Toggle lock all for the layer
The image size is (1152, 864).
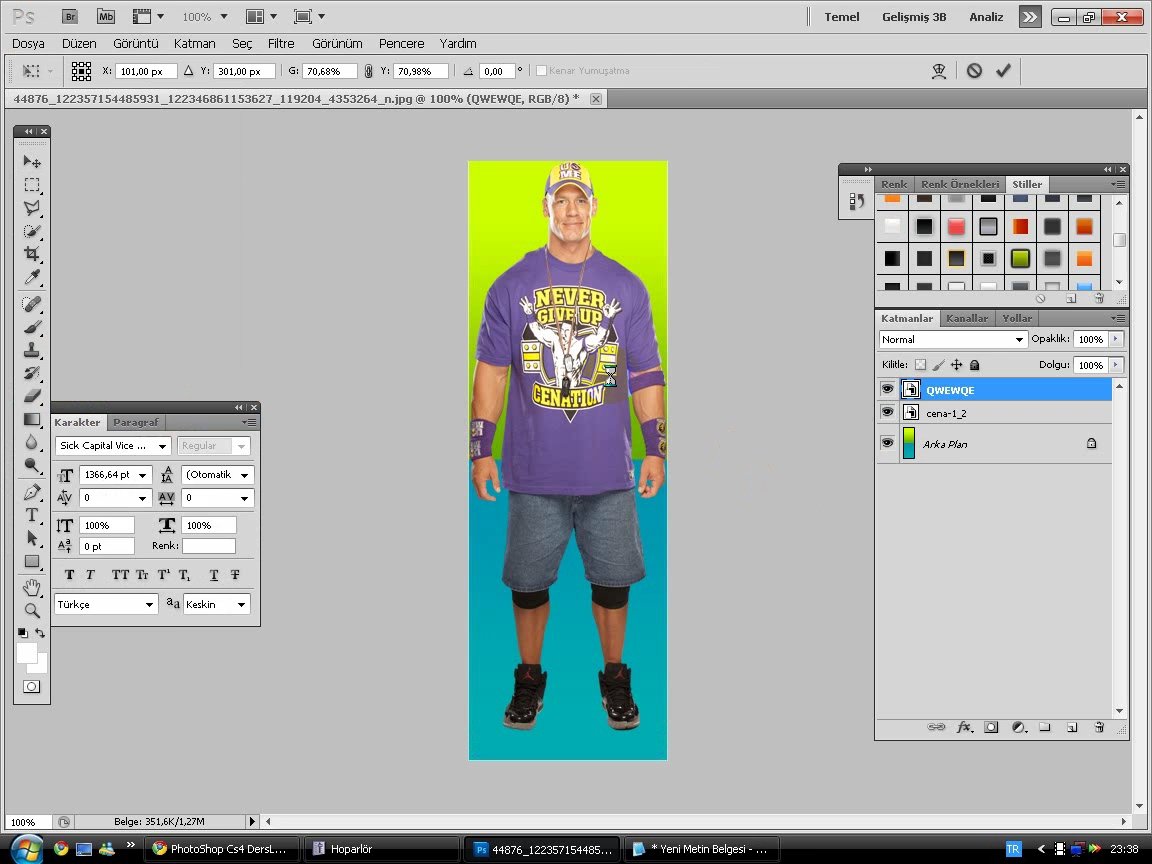(974, 364)
